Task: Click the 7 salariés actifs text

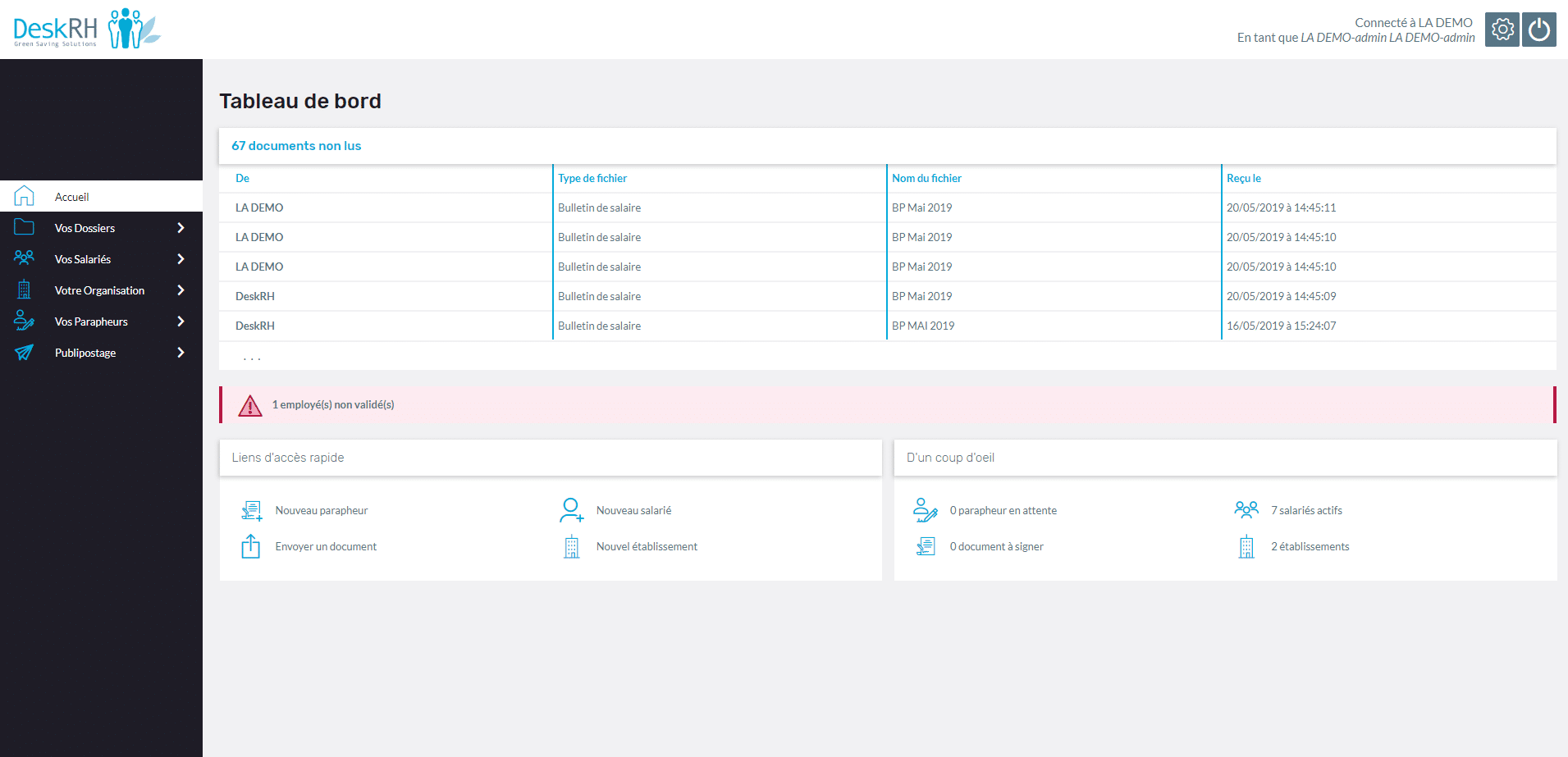Action: click(1307, 510)
